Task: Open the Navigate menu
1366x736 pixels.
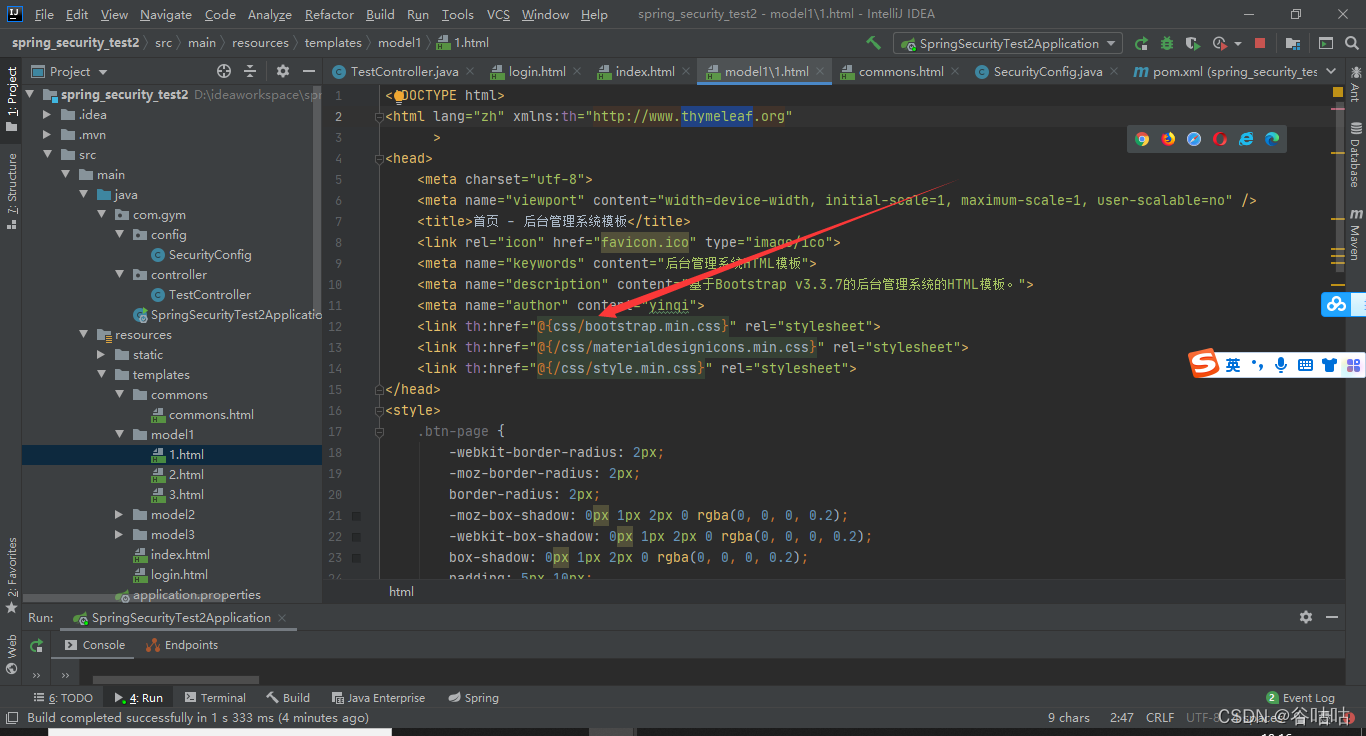Action: coord(166,15)
